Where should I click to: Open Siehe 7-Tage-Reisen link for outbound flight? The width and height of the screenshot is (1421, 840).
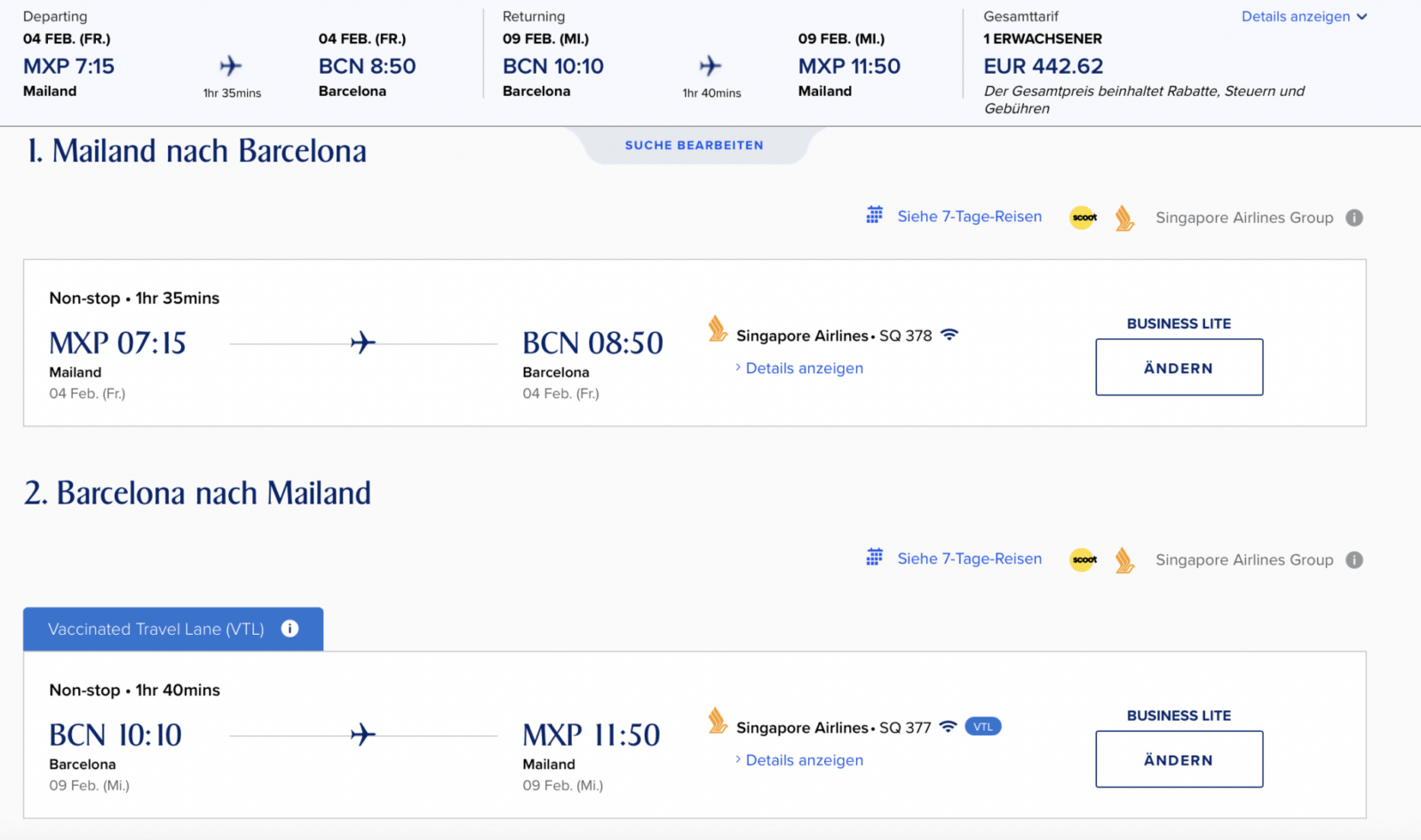pos(969,217)
